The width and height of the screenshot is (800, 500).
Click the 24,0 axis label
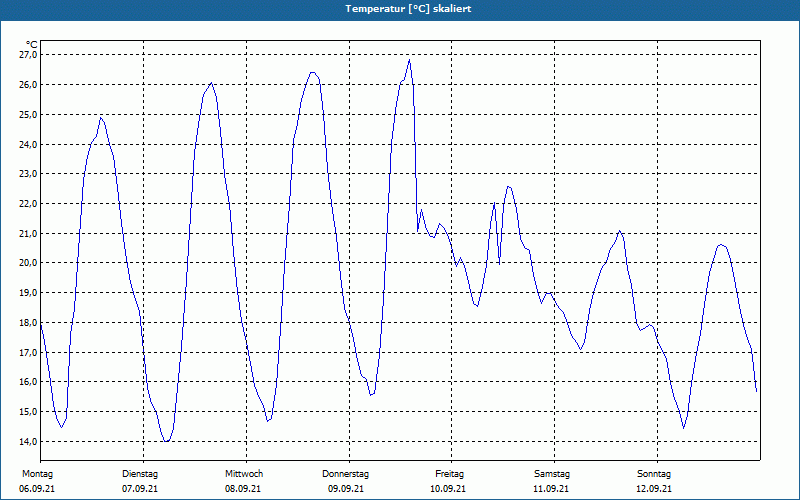(29, 144)
